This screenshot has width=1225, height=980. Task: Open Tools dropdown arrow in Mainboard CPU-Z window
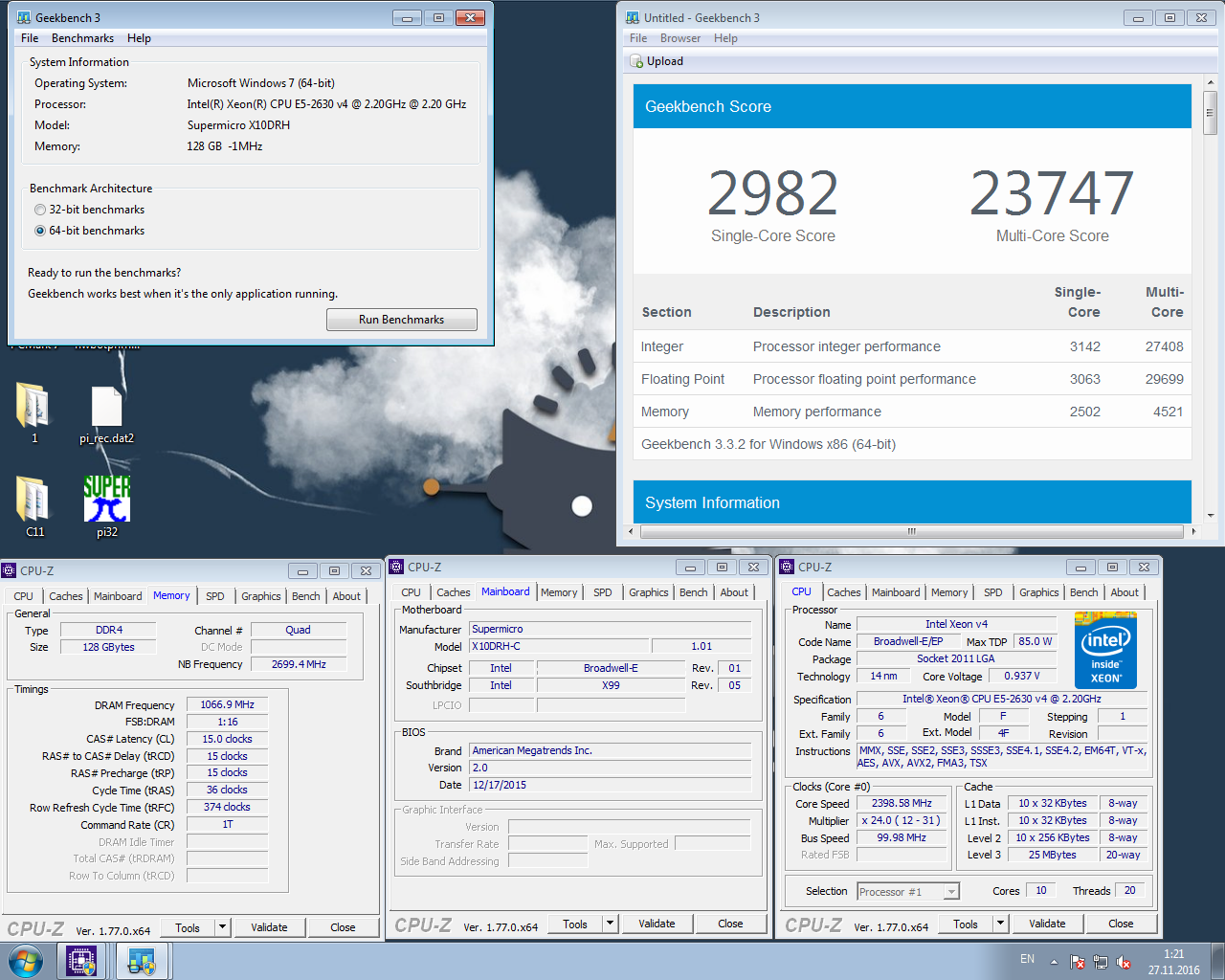[610, 924]
